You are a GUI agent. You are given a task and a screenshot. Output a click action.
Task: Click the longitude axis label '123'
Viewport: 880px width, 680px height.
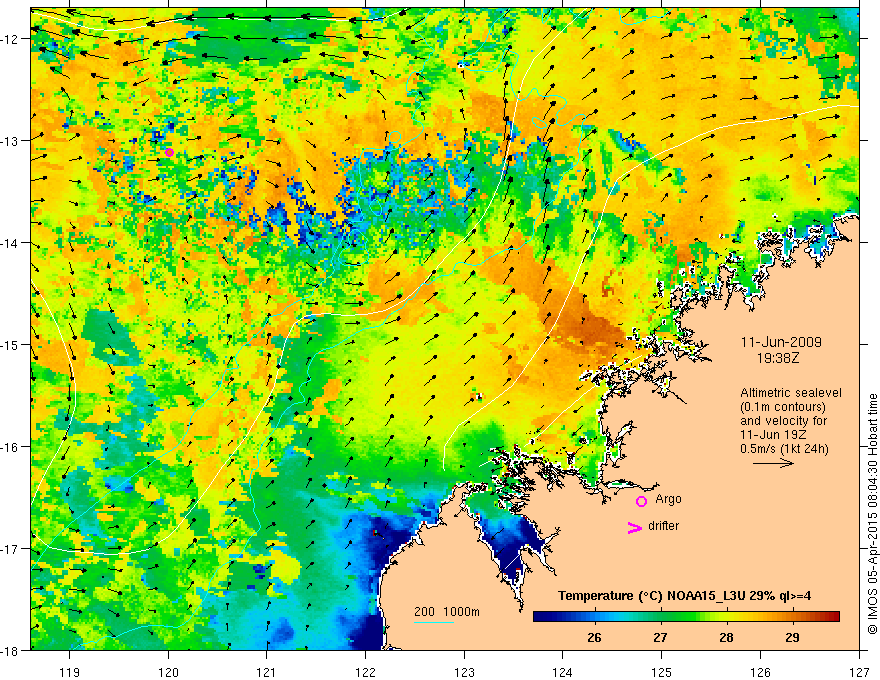click(464, 671)
